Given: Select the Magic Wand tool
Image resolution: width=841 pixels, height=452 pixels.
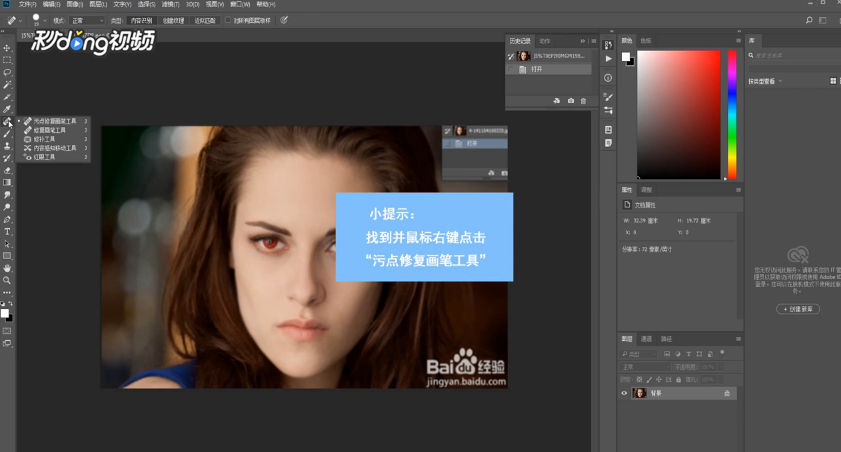Looking at the screenshot, I should (7, 85).
